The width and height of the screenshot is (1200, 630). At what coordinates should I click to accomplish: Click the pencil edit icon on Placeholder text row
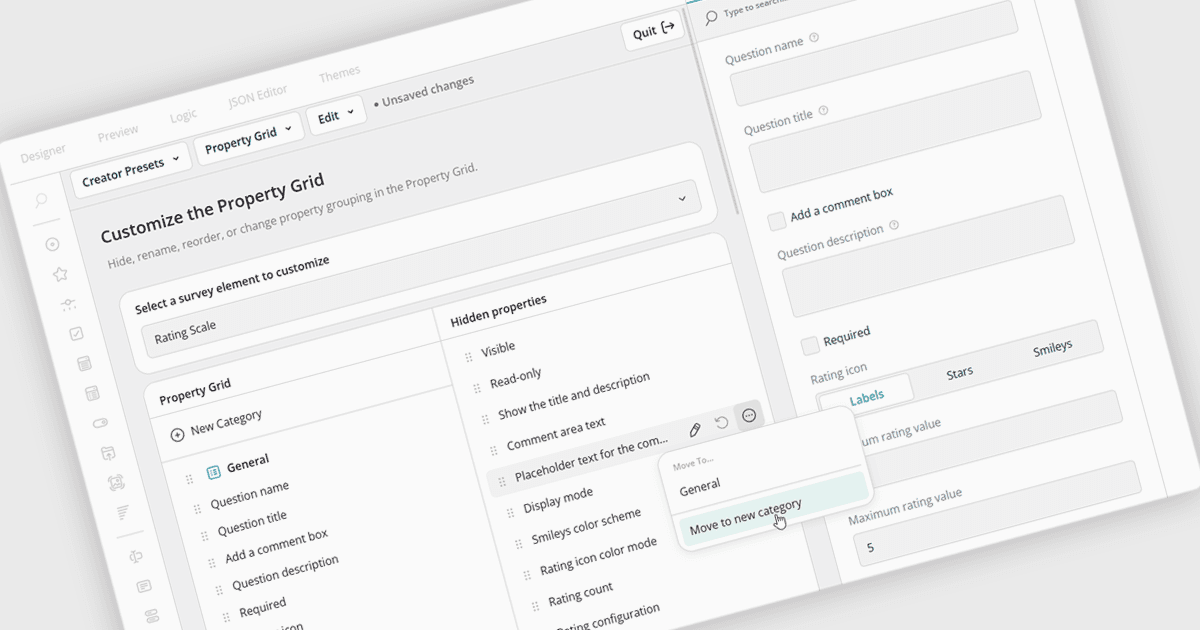coord(695,429)
